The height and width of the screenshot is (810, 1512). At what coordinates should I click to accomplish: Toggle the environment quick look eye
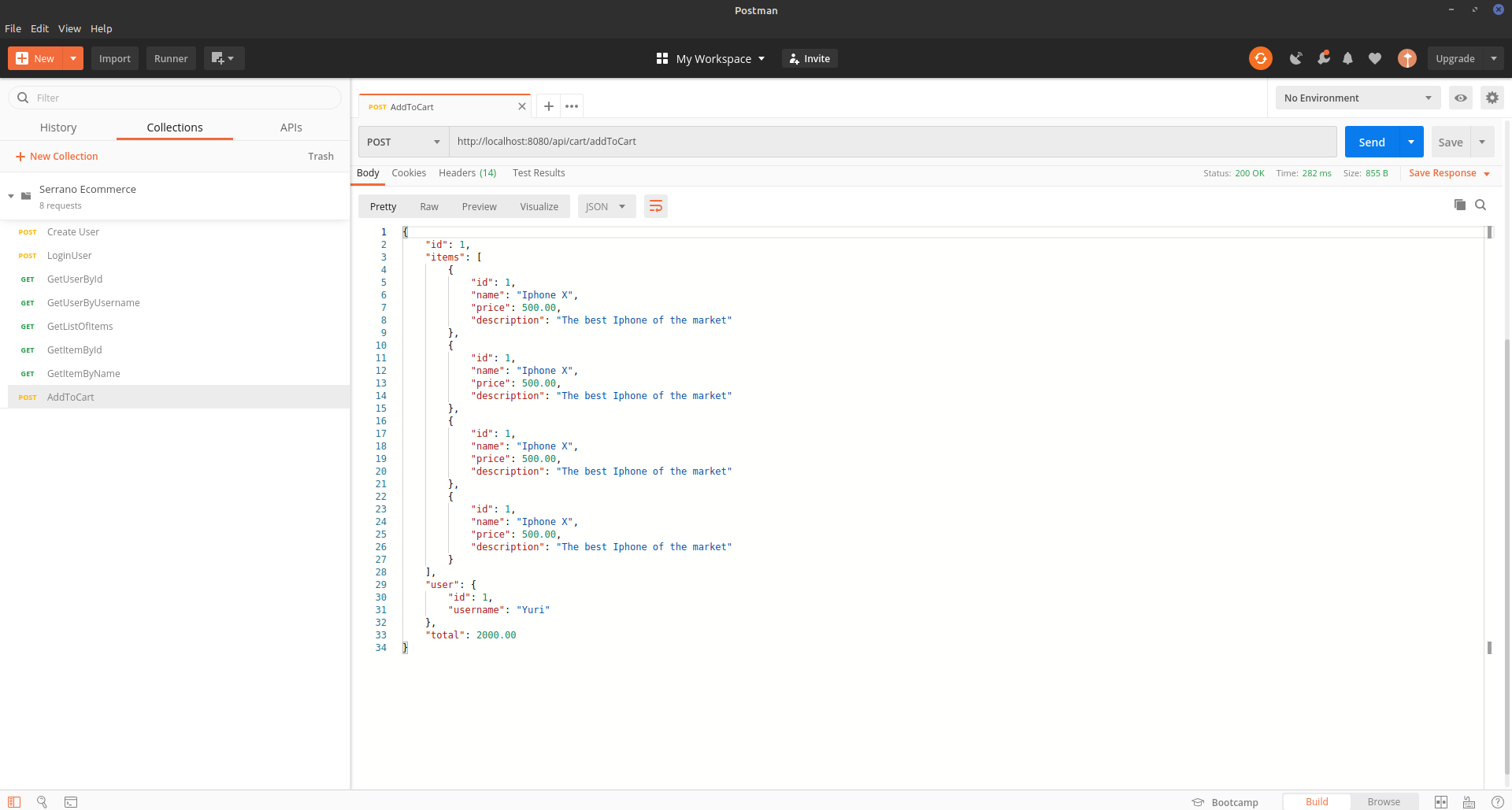coord(1461,98)
